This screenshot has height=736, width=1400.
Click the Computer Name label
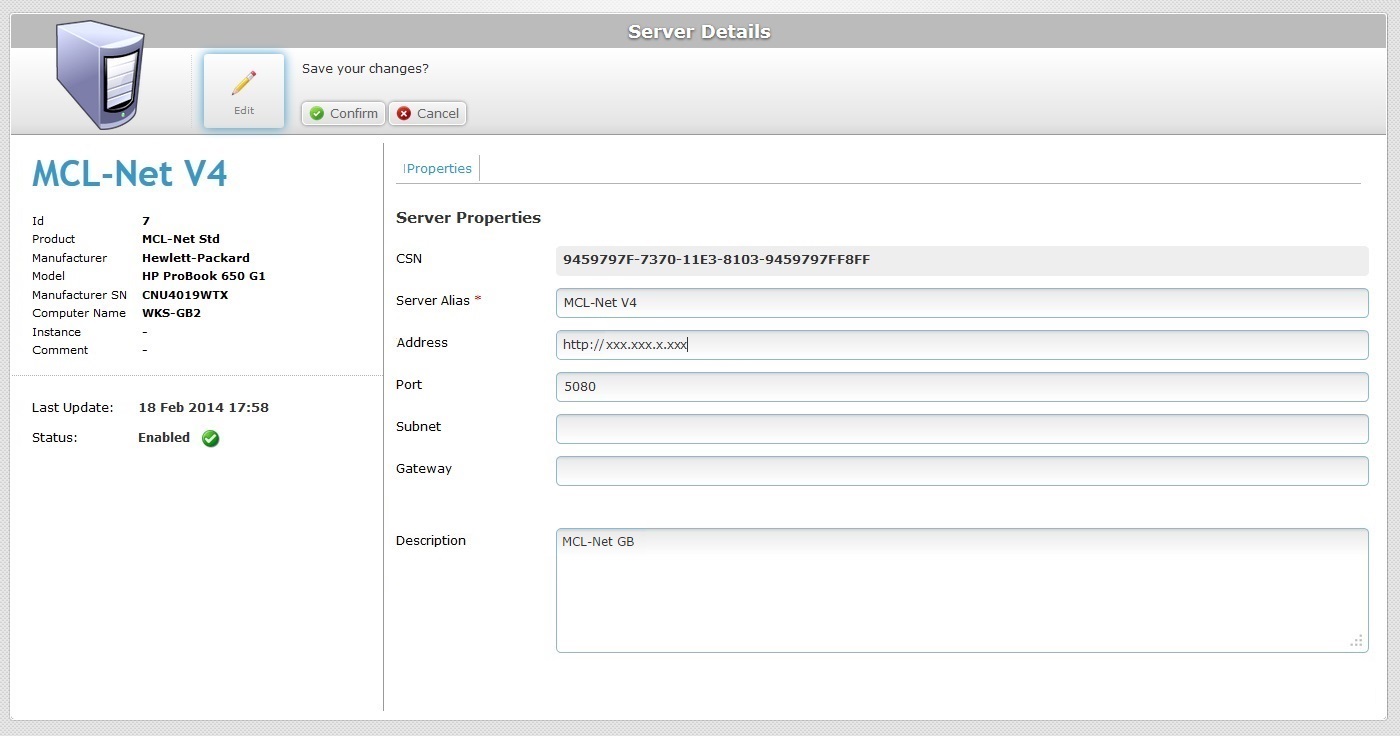(x=79, y=313)
